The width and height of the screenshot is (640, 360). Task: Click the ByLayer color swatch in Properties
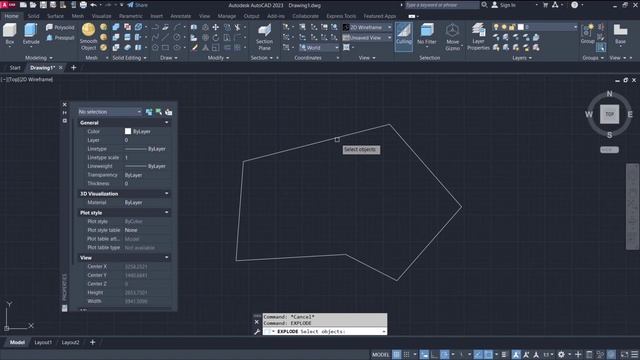click(x=128, y=131)
